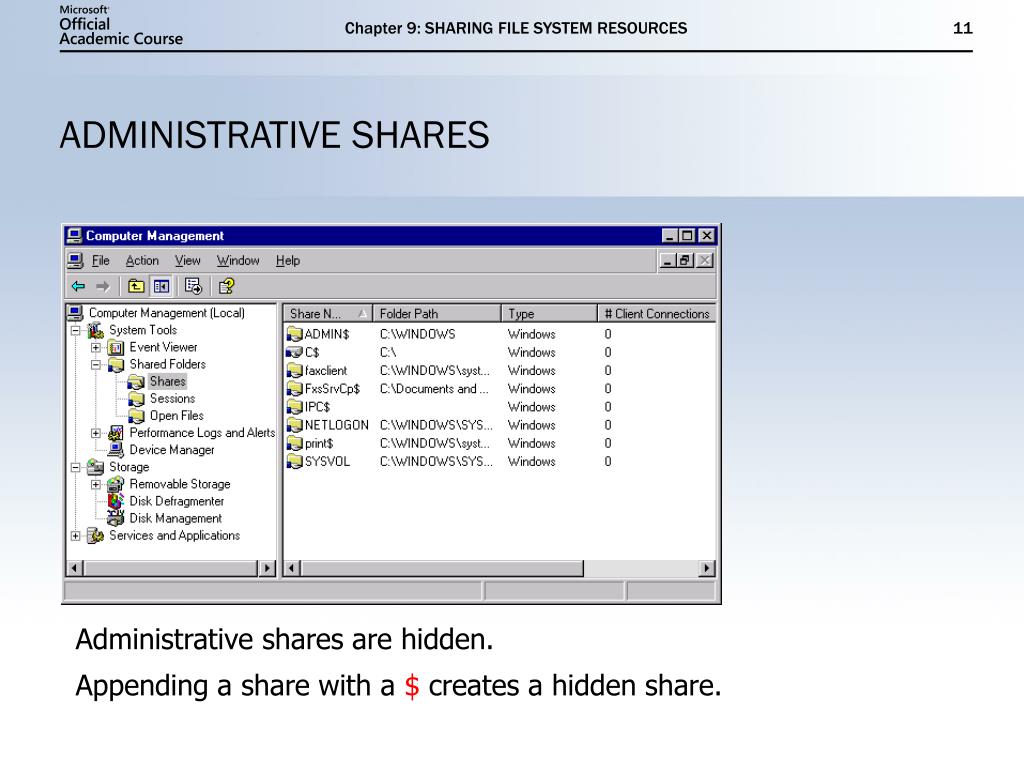Click NETLOGON's C:\WINDOWS\SYS... folder path
The height and width of the screenshot is (768, 1024).
click(x=436, y=426)
